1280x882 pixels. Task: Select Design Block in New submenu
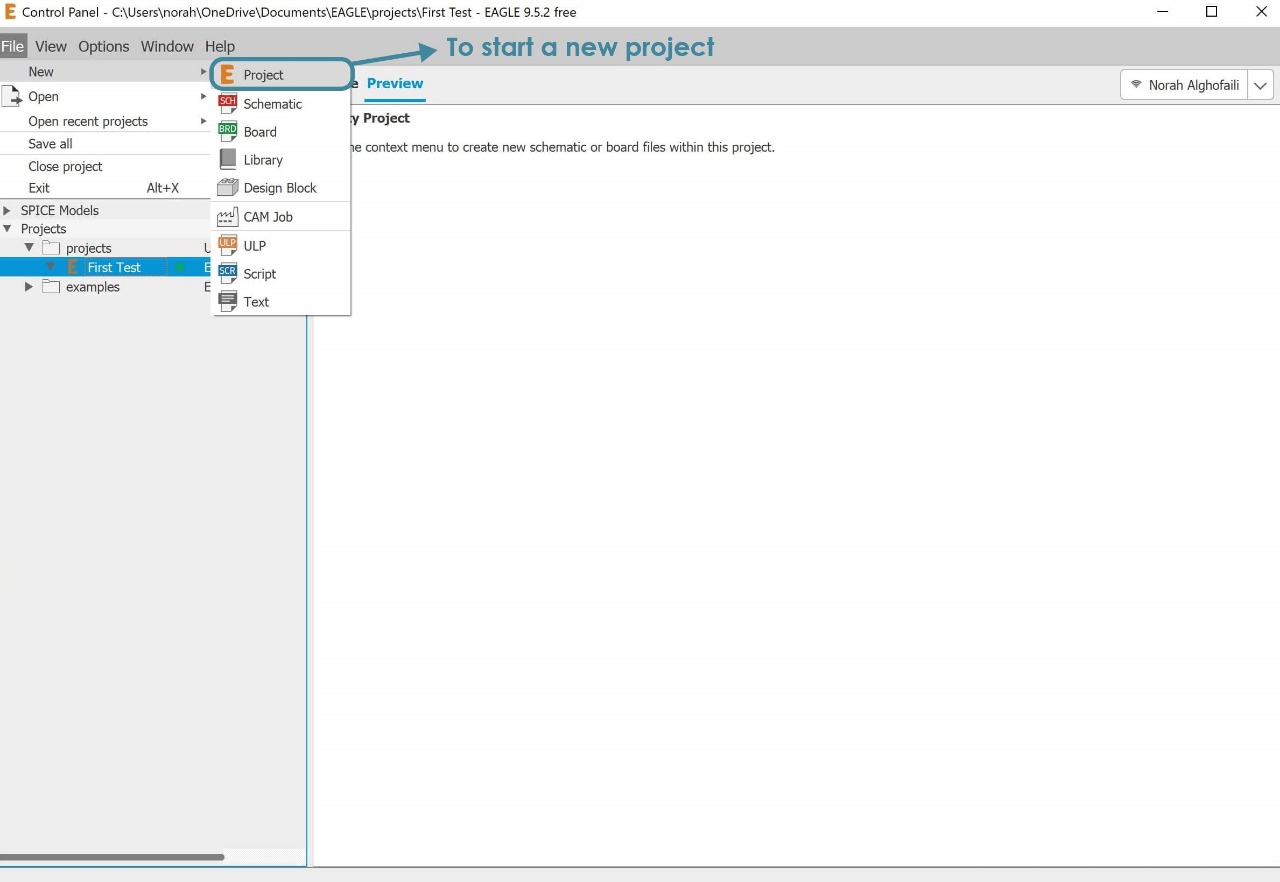281,188
